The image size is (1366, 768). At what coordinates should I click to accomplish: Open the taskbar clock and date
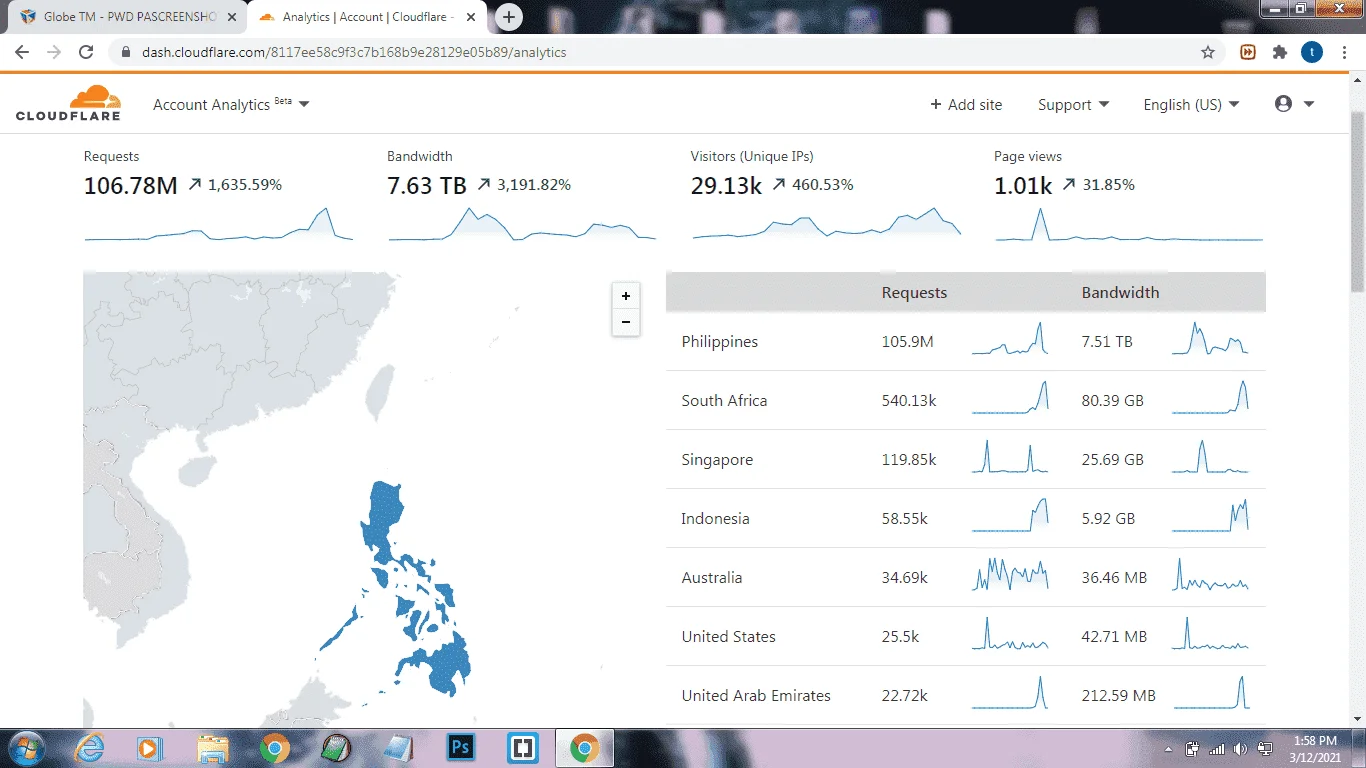tap(1315, 749)
